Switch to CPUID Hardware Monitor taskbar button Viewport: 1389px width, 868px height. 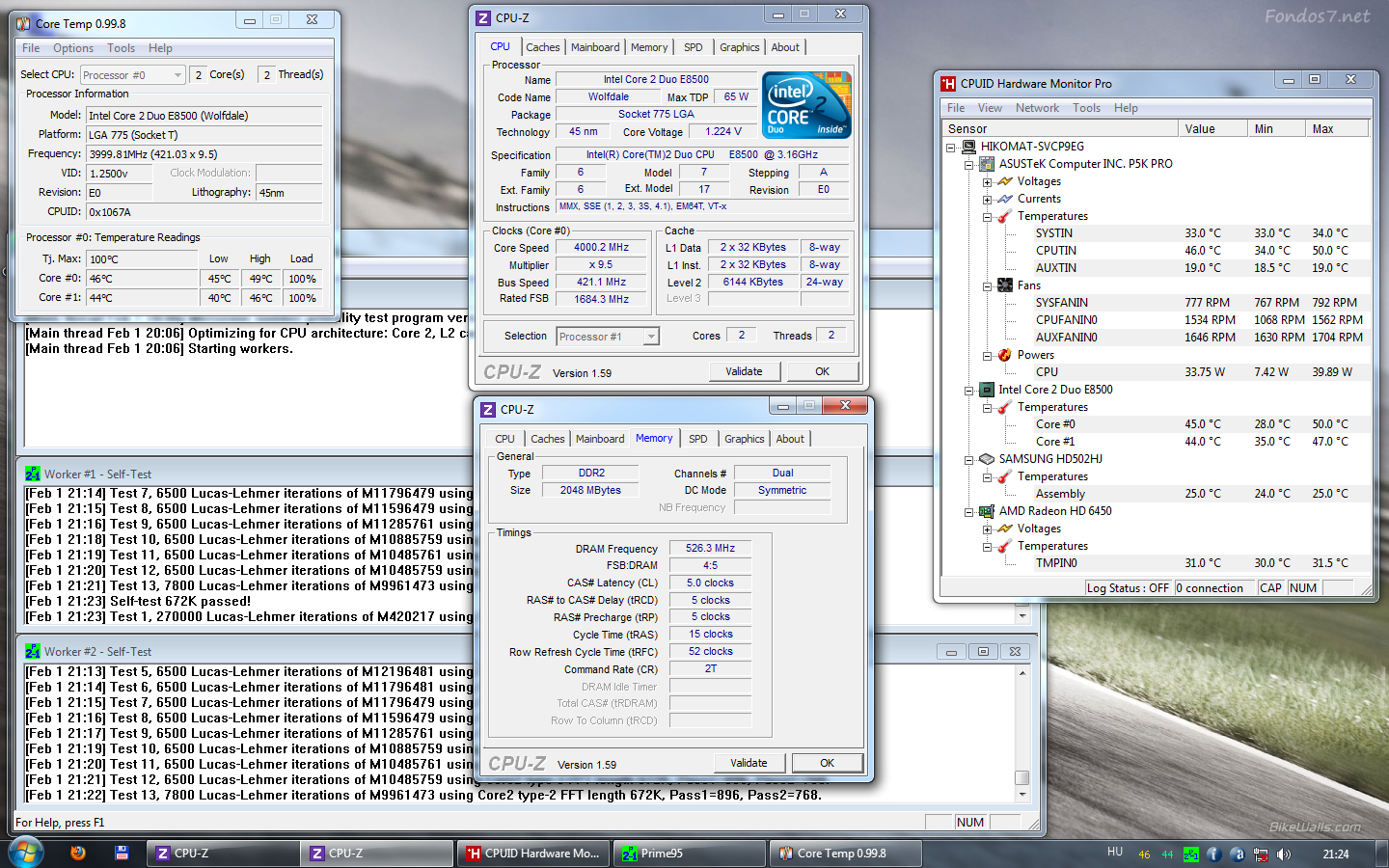[x=533, y=854]
